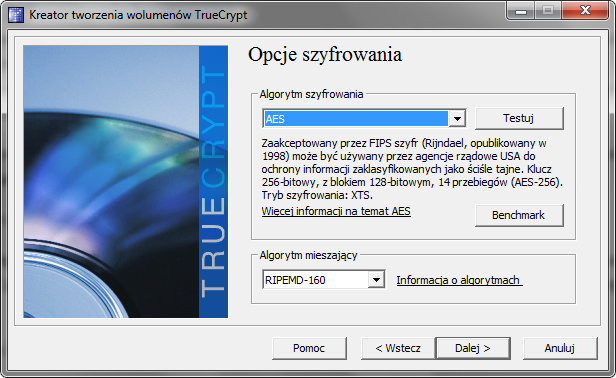Click the AES description text starting Zaakceptowany

pos(412,169)
